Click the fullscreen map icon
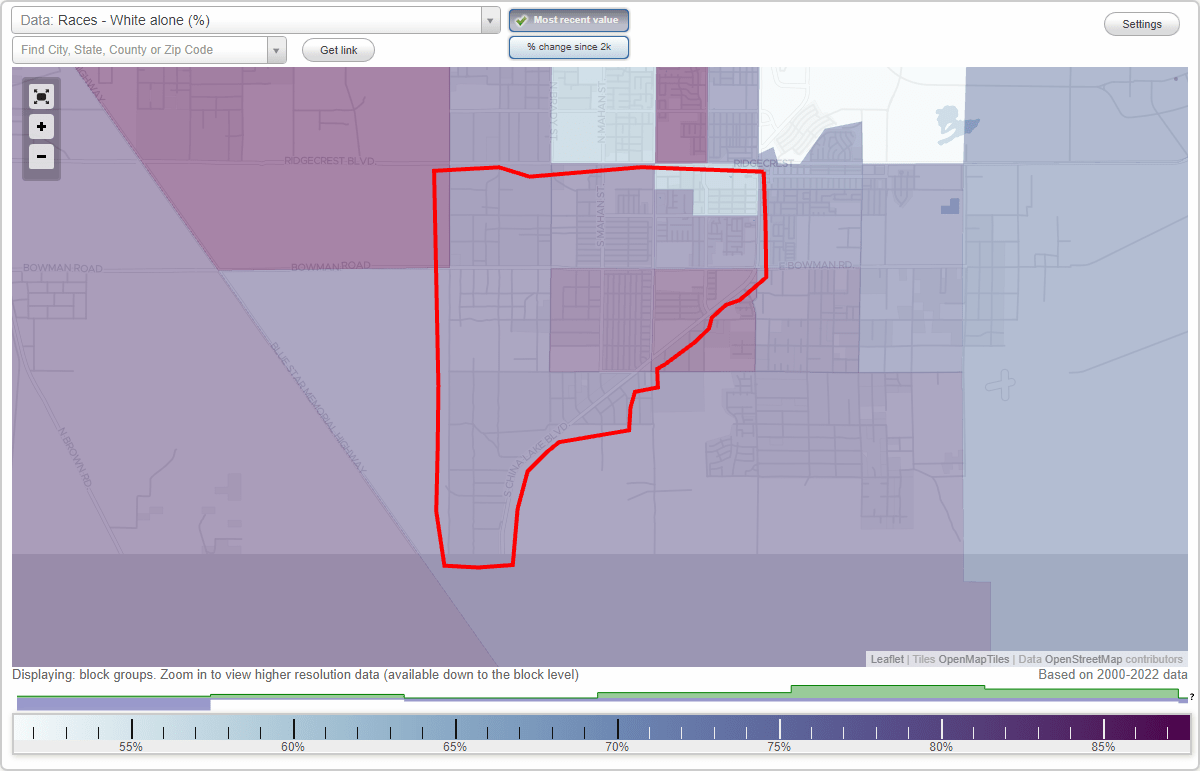 (41, 96)
